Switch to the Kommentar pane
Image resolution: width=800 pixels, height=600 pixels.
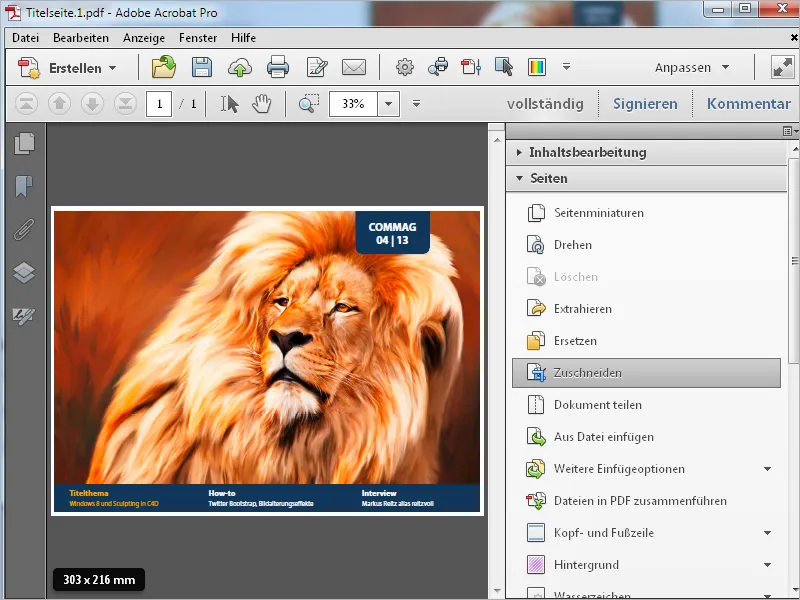click(748, 104)
